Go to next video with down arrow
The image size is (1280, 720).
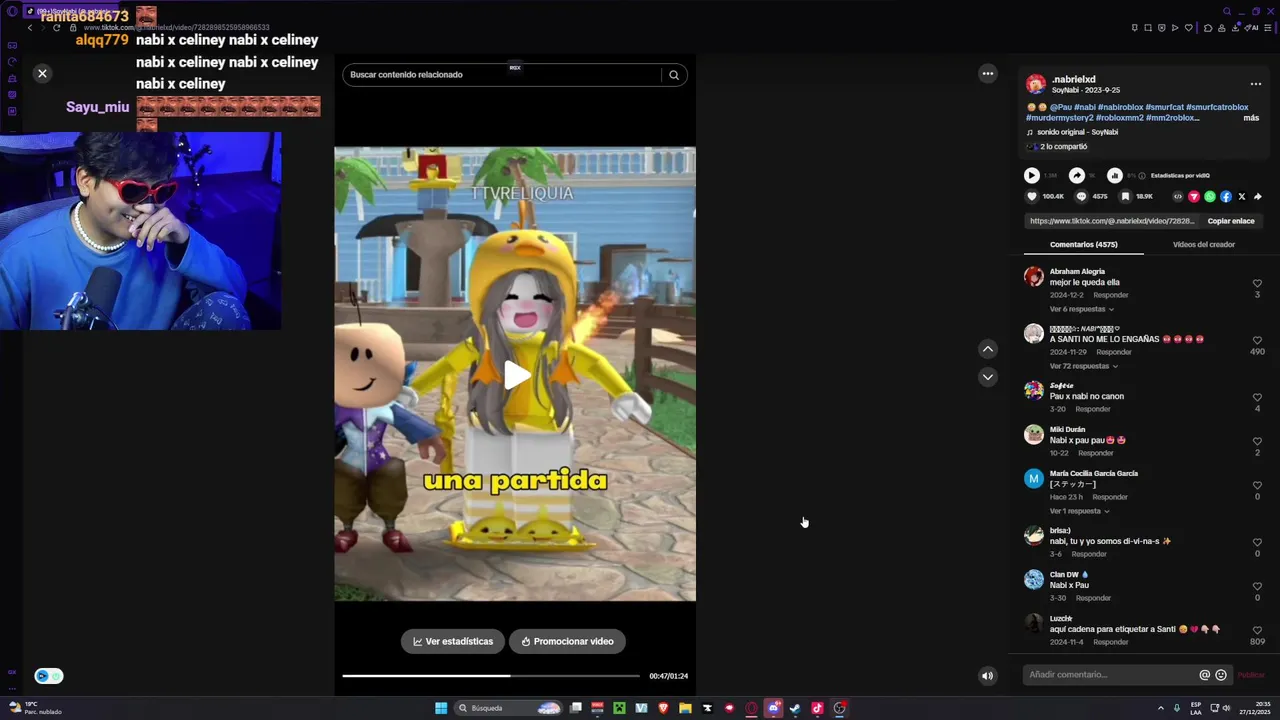(988, 377)
